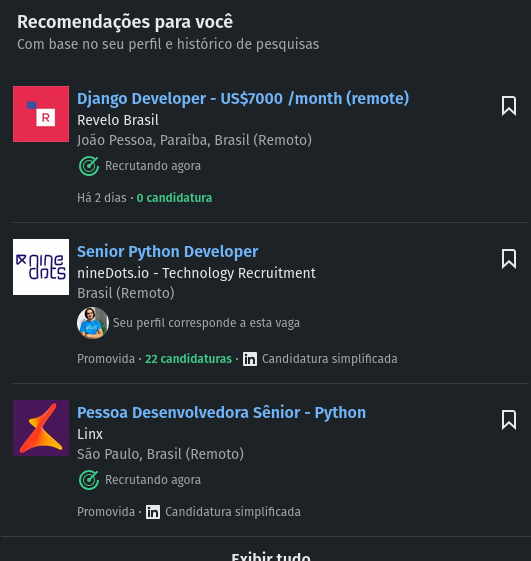
Task: Save the Django Developer job with bookmark icon
Action: click(x=508, y=106)
